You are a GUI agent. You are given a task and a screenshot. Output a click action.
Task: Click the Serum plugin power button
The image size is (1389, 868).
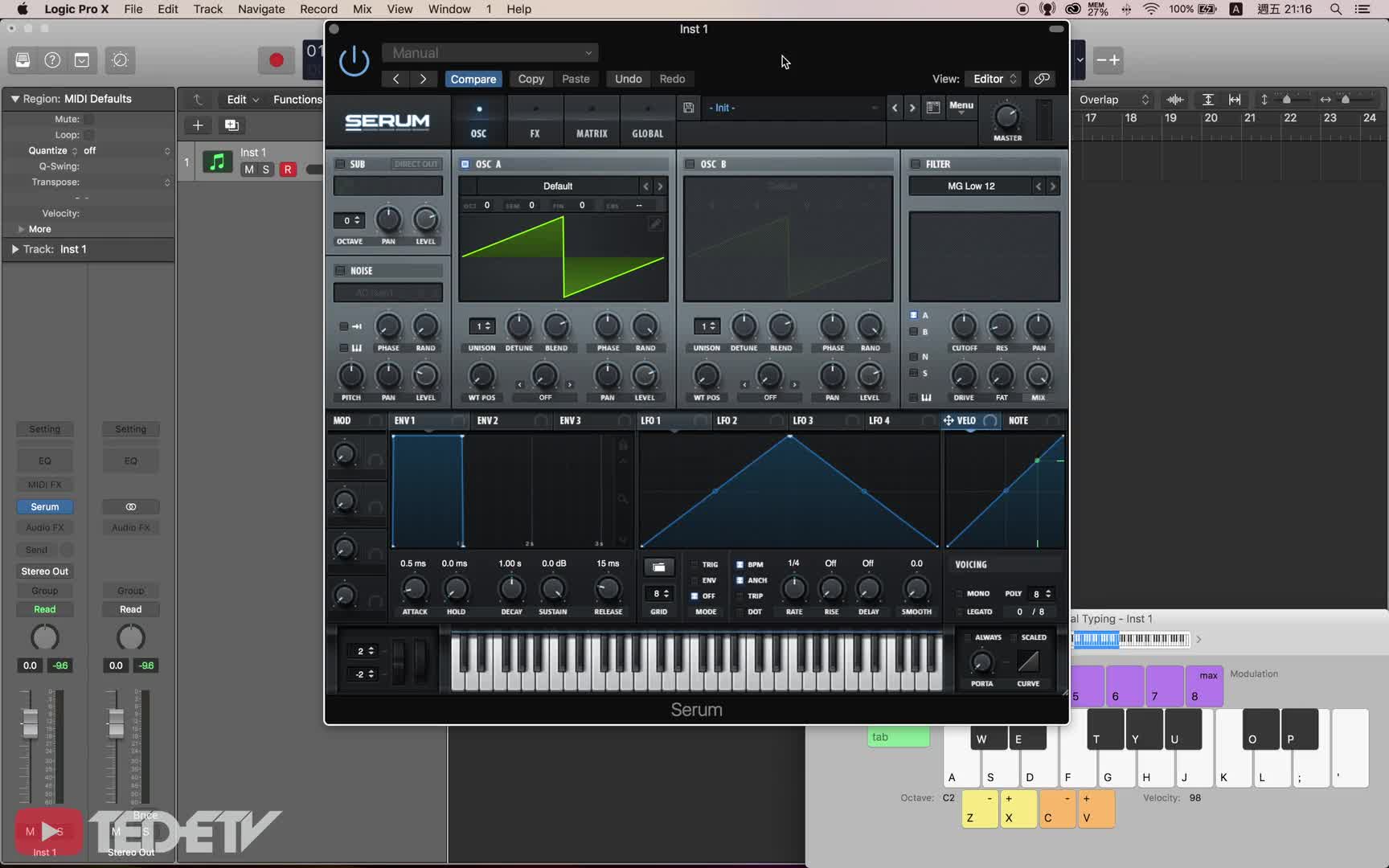click(354, 62)
